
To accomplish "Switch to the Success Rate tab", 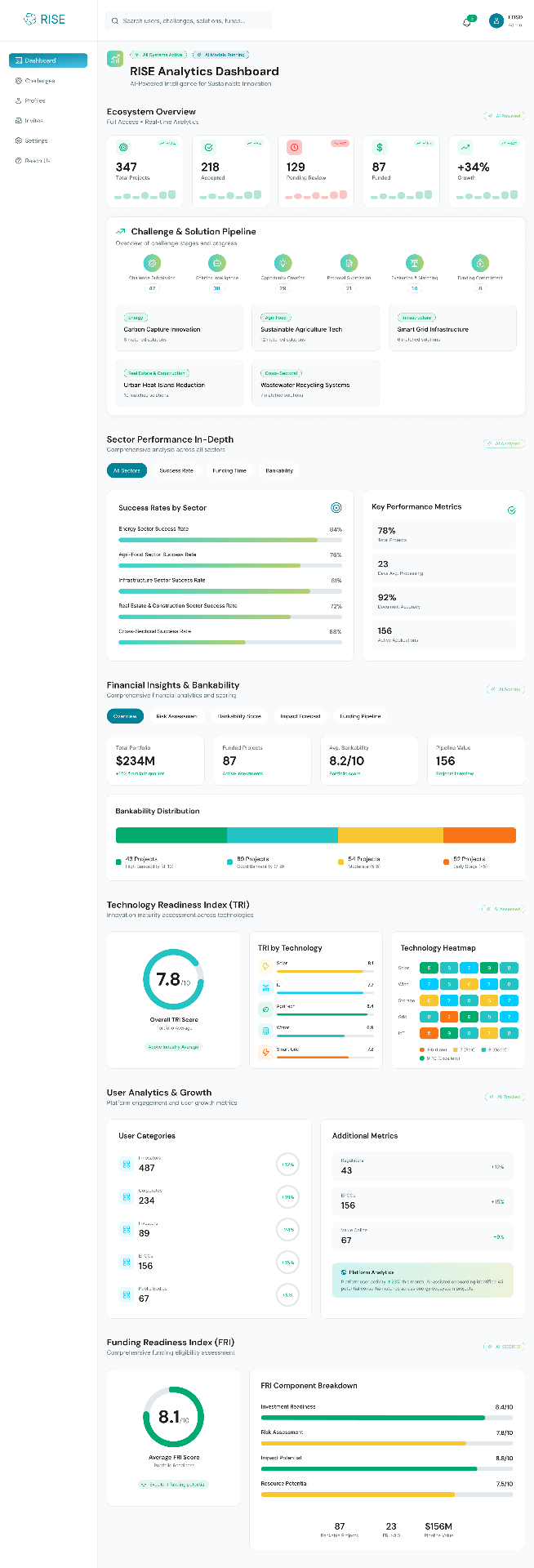I will pyautogui.click(x=176, y=470).
